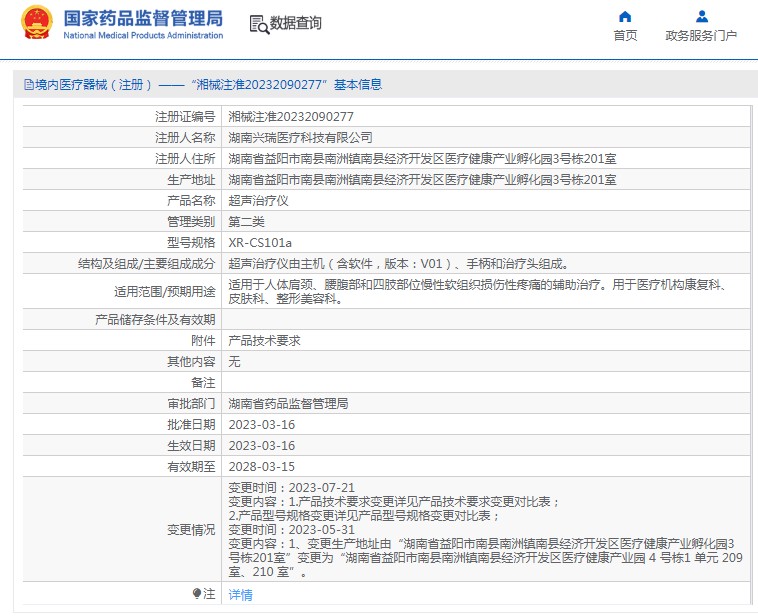Open the 数据查询 search icon
The width and height of the screenshot is (758, 616).
point(259,24)
